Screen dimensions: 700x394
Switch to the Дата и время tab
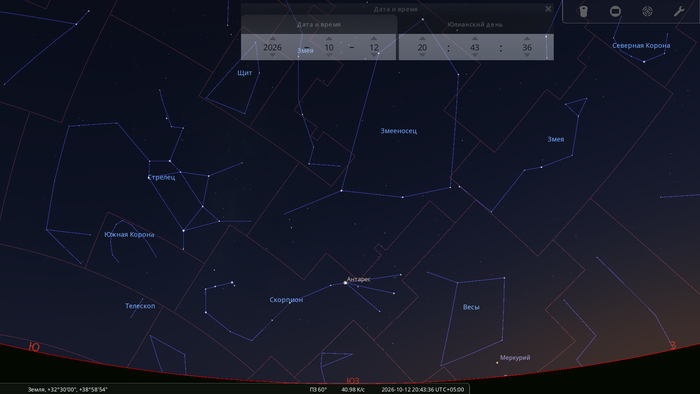pos(319,25)
